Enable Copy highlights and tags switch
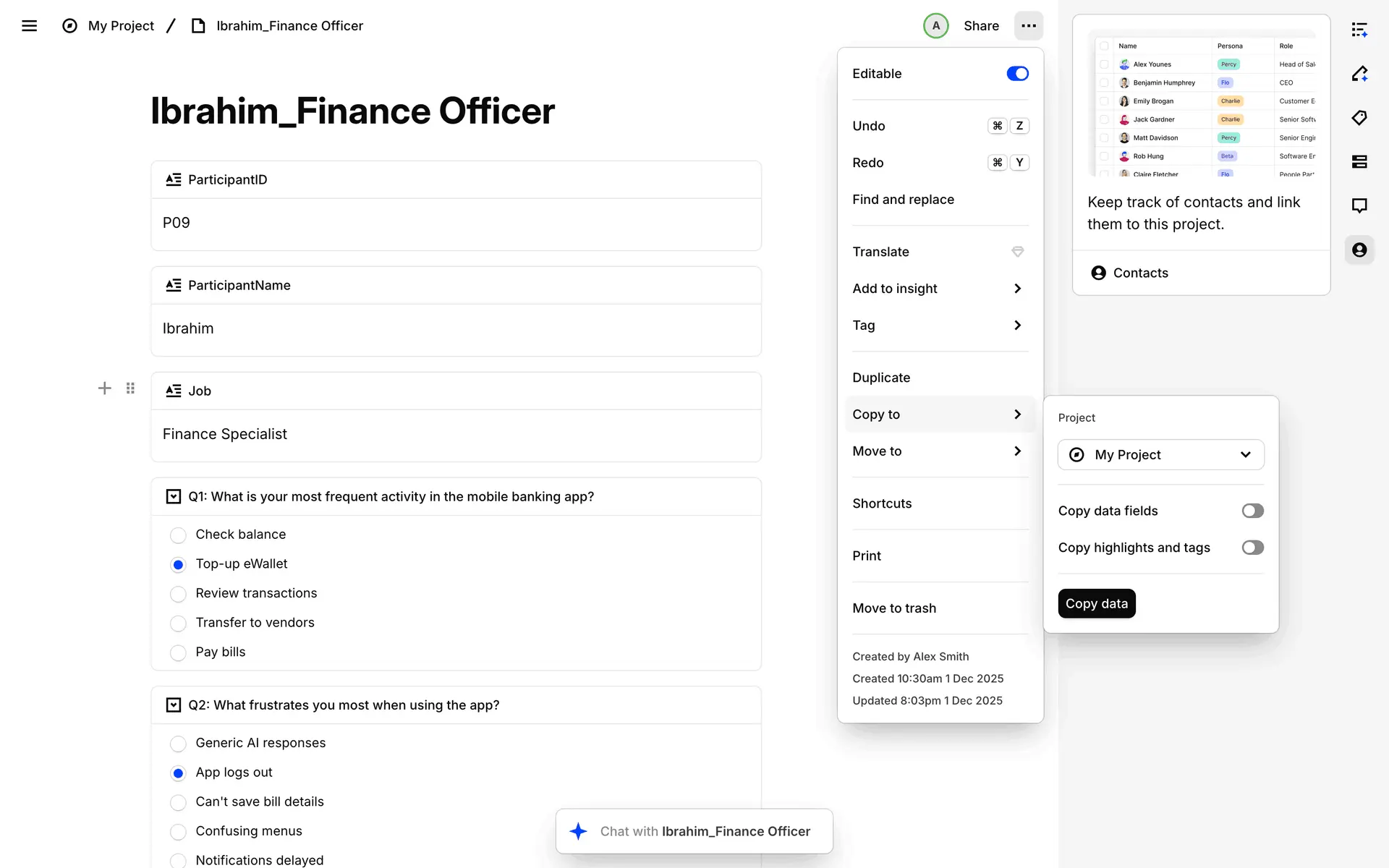Image resolution: width=1389 pixels, height=868 pixels. tap(1252, 548)
